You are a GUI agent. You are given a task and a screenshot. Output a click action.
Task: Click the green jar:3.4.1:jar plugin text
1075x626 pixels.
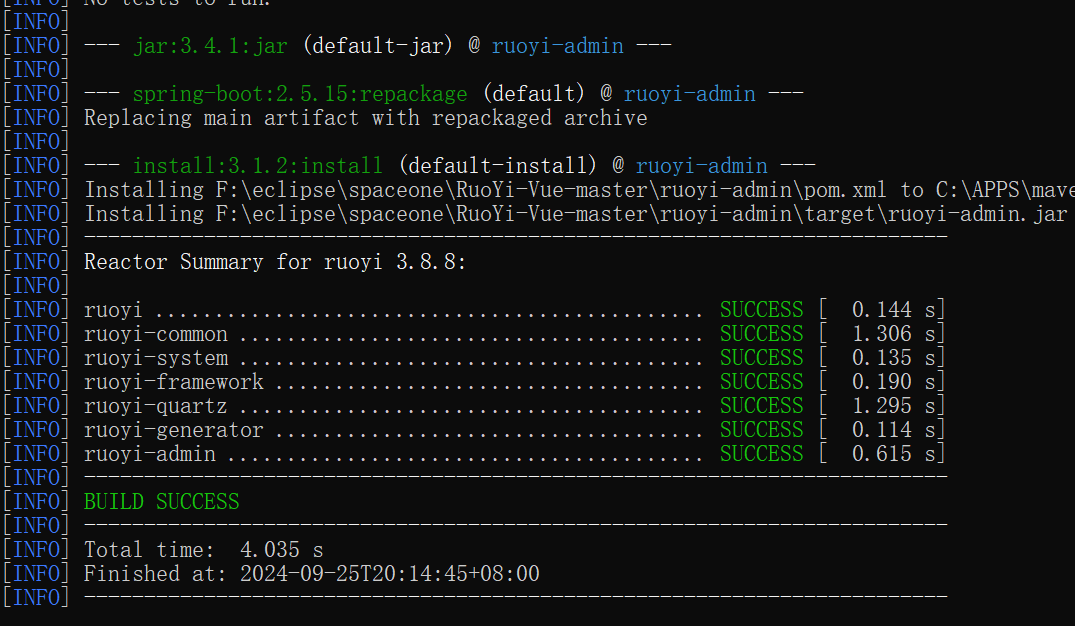tap(209, 46)
